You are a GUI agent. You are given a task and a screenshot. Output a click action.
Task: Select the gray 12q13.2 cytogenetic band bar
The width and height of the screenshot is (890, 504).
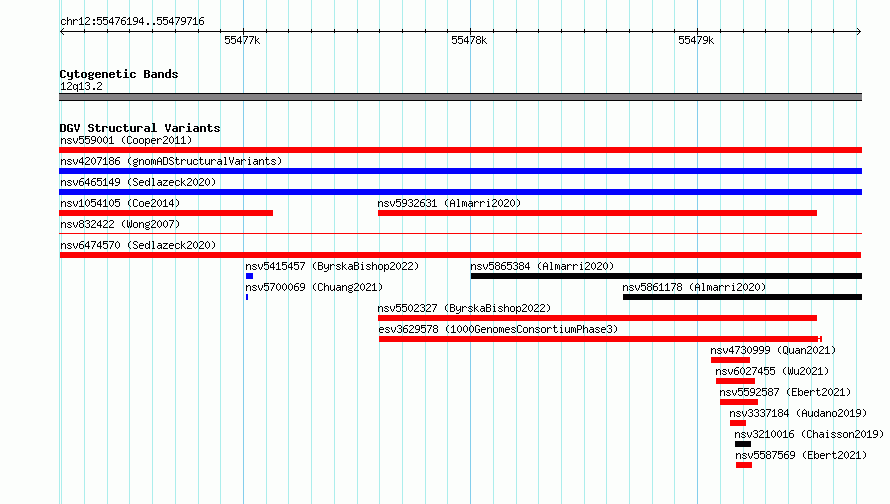pos(460,97)
